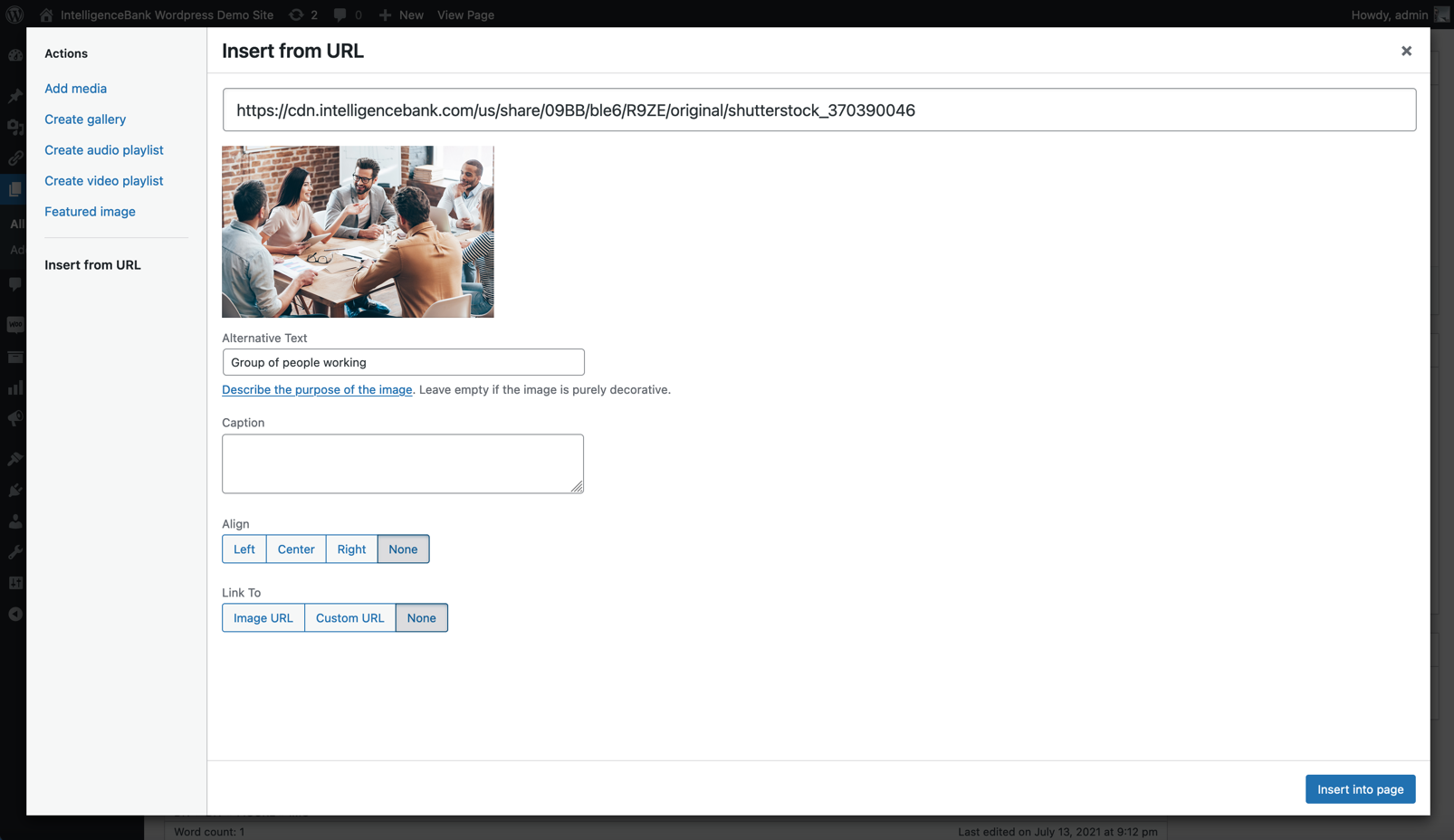Open the comments bubble icon
Viewport: 1454px width, 840px height.
[x=340, y=14]
